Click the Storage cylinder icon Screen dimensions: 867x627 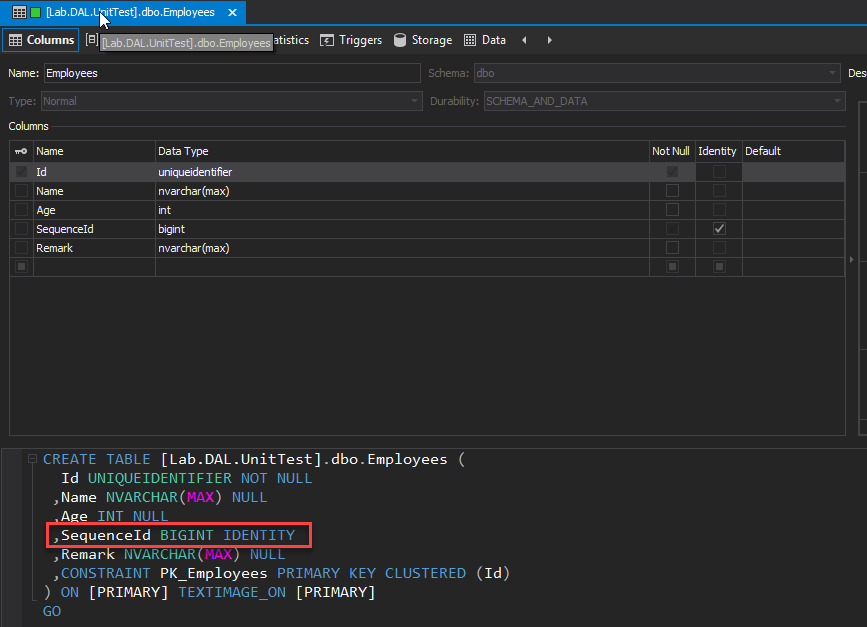click(x=400, y=40)
